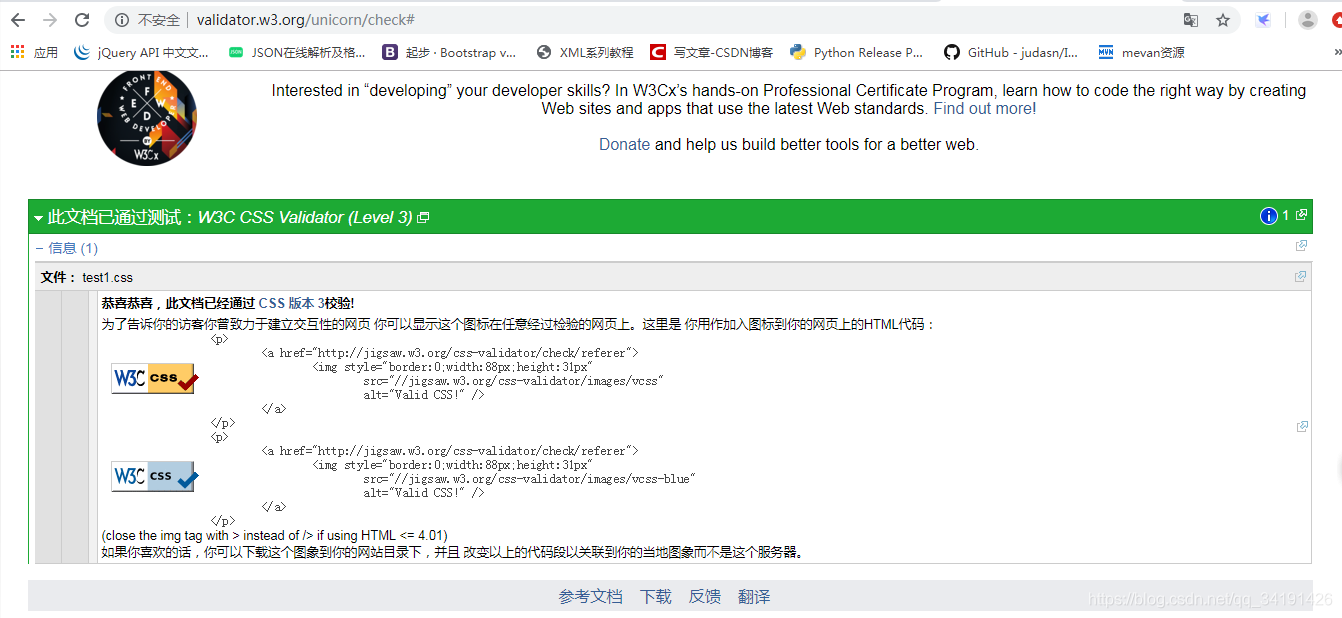The width and height of the screenshot is (1342, 618).
Task: Open XML tutorial series bookmark
Action: pos(585,52)
